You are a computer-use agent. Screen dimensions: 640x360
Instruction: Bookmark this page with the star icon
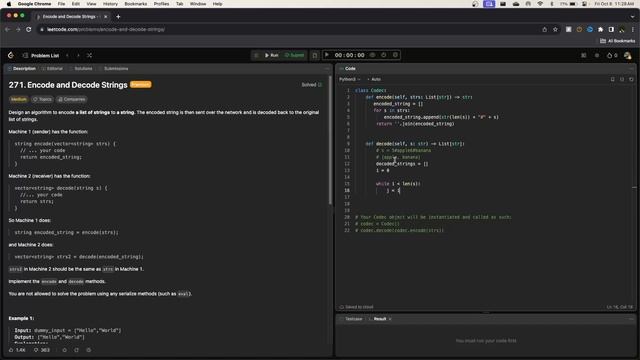(555, 29)
